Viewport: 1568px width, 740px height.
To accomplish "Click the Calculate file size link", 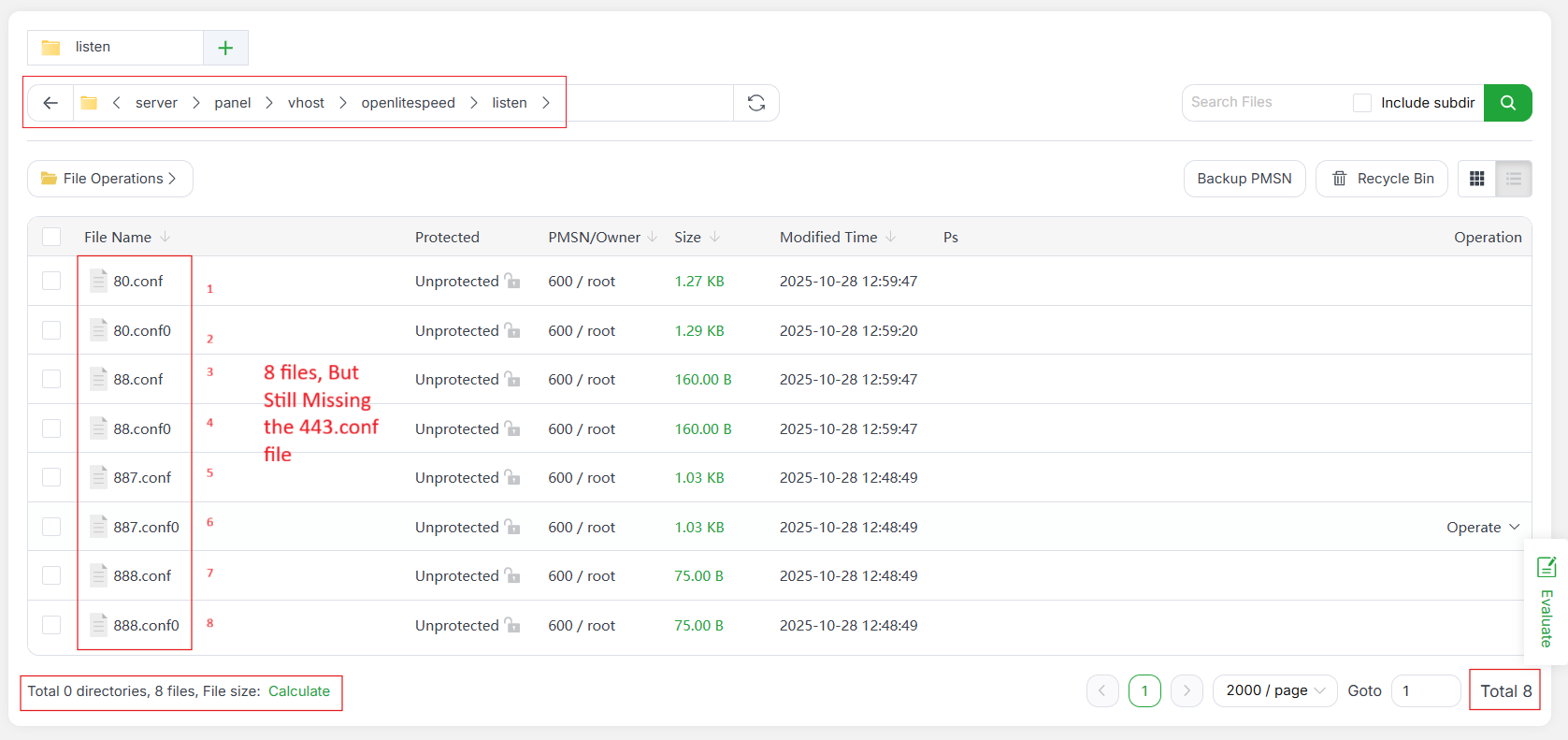I will click(299, 691).
